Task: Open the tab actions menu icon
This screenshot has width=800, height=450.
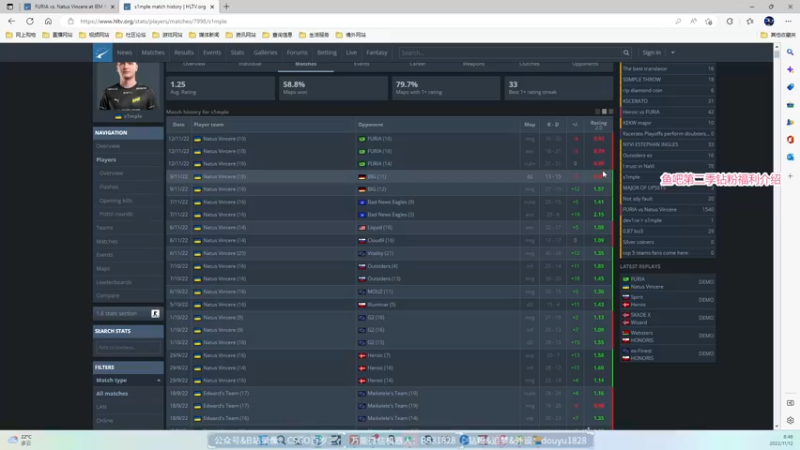Action: 10,7
